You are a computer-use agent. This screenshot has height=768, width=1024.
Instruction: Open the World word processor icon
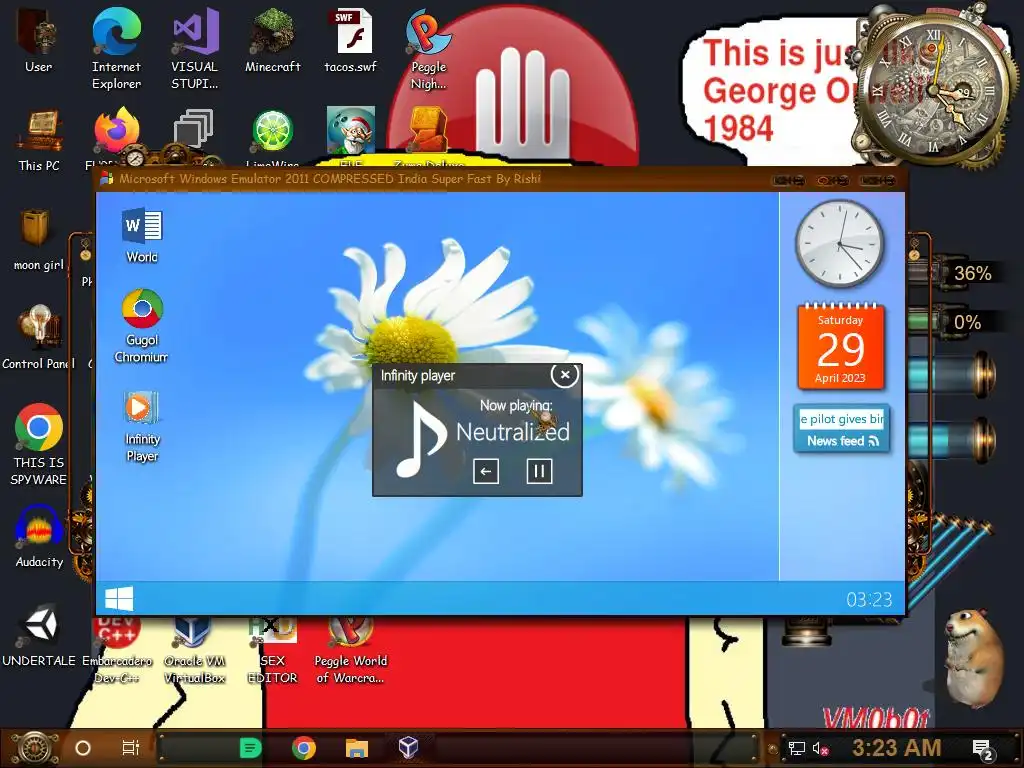142,236
